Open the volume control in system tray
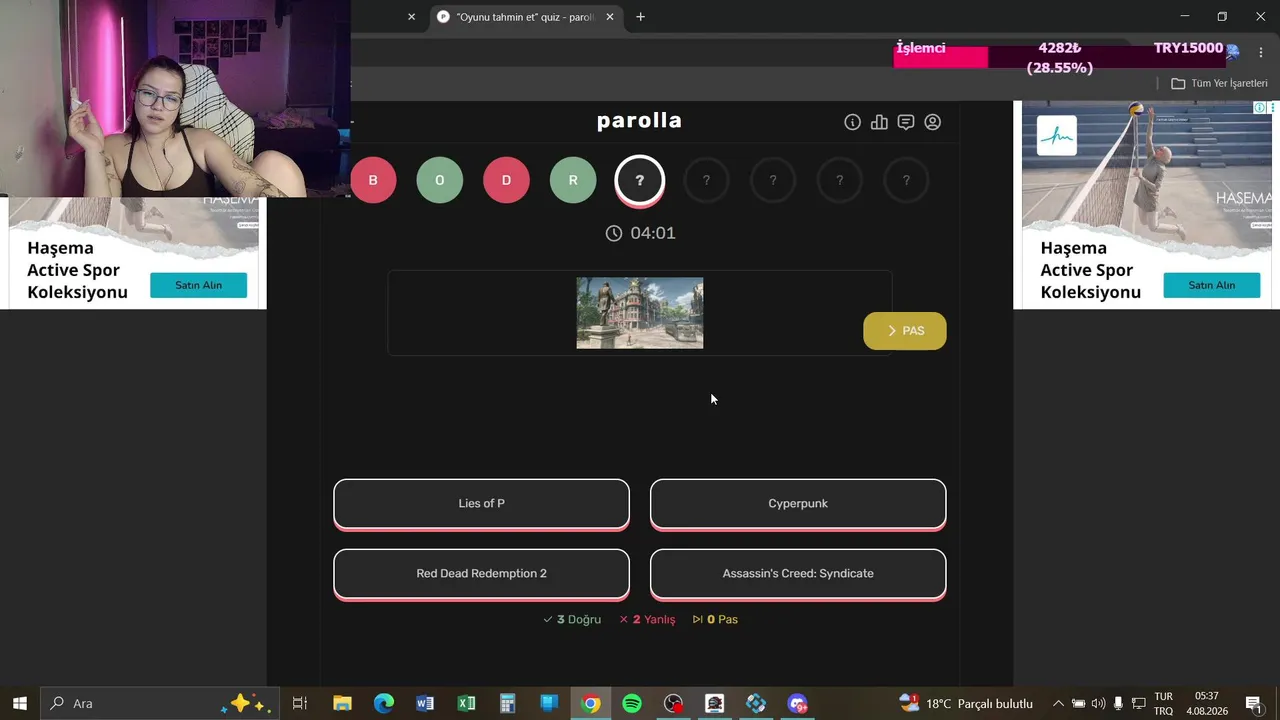The image size is (1280, 720). (x=1098, y=703)
